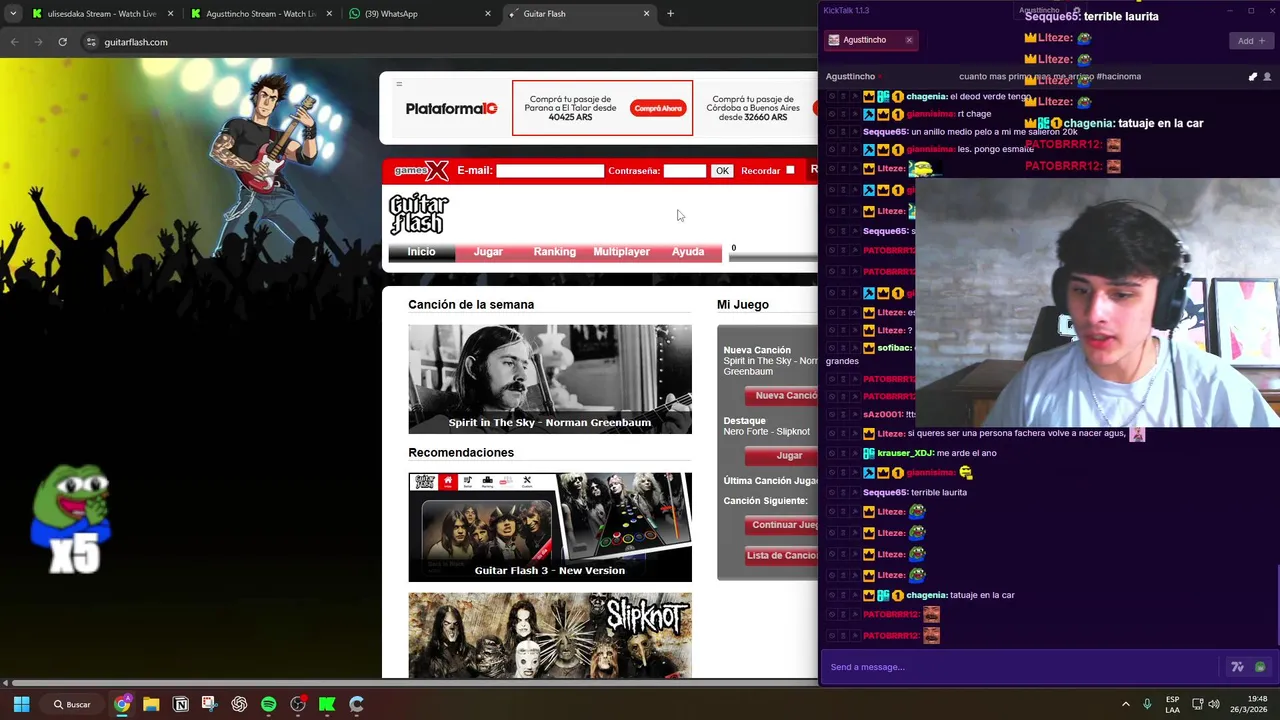
Task: Reload the guitarflash.com page
Action: [x=62, y=42]
